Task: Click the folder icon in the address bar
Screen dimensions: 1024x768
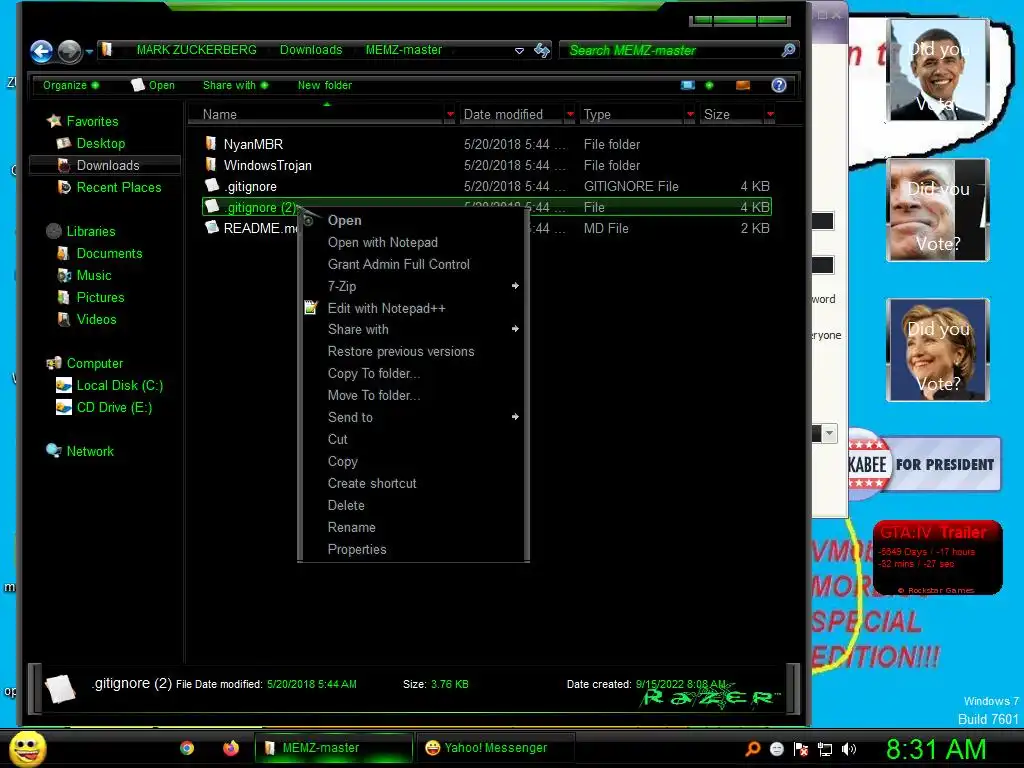Action: [107, 50]
